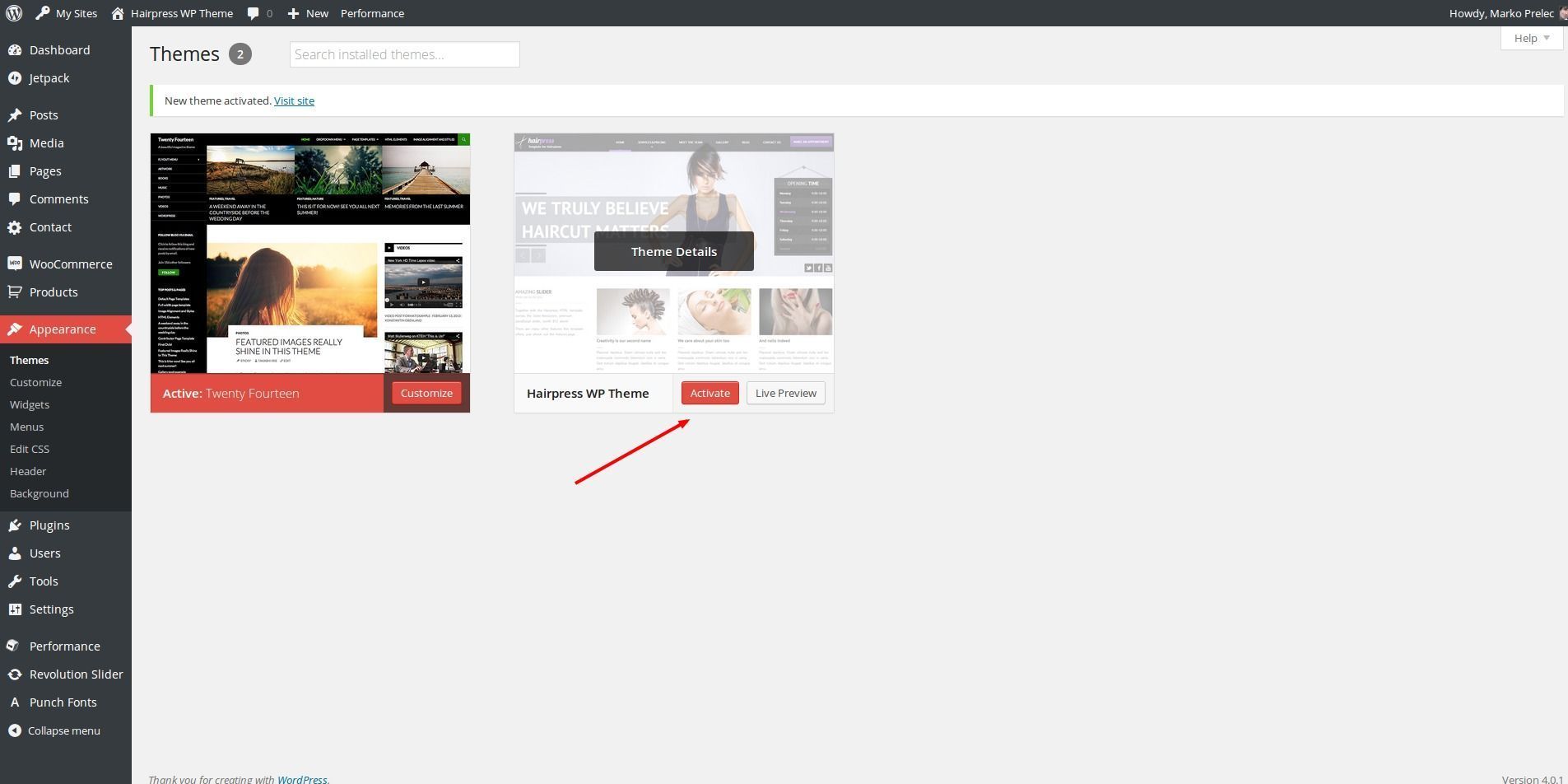
Task: Open Howdy, Marko Prelec account menu
Action: tap(1507, 13)
